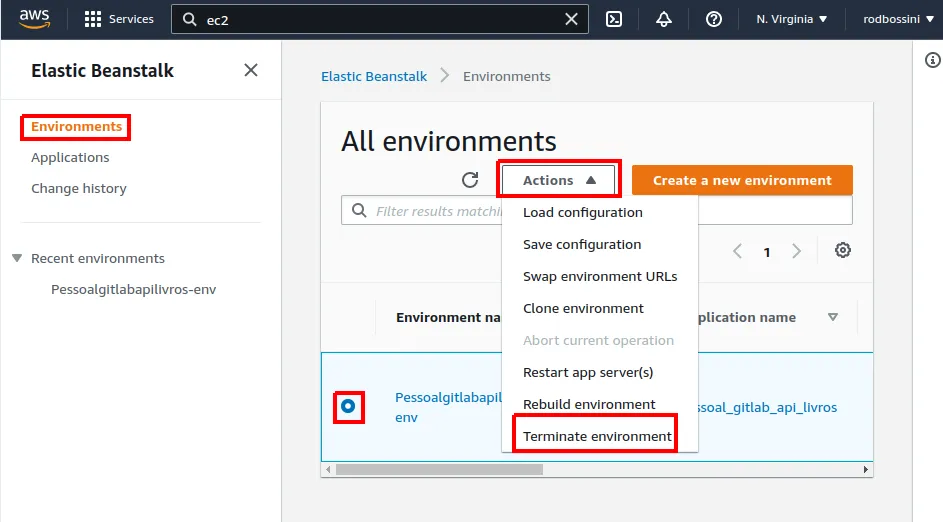The image size is (943, 522).
Task: Select Clone environment
Action: pyautogui.click(x=583, y=308)
